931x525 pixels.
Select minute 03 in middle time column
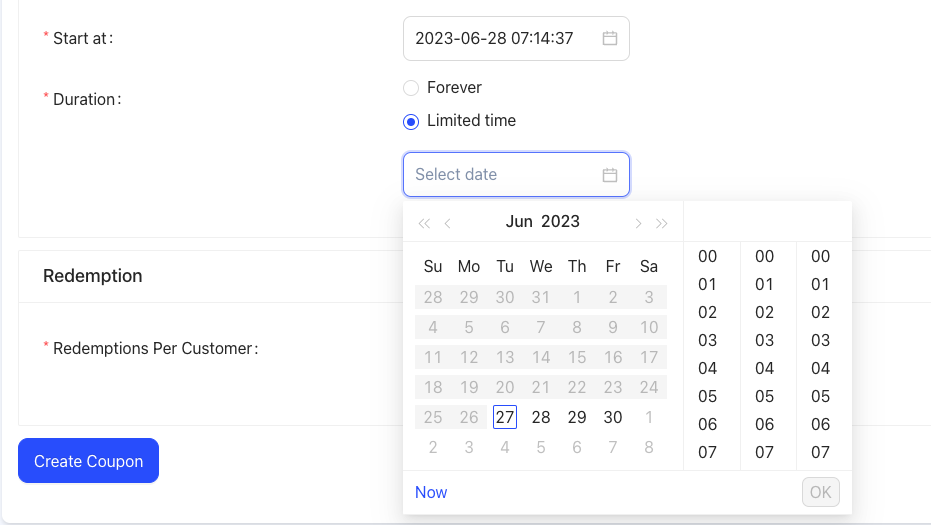(765, 340)
